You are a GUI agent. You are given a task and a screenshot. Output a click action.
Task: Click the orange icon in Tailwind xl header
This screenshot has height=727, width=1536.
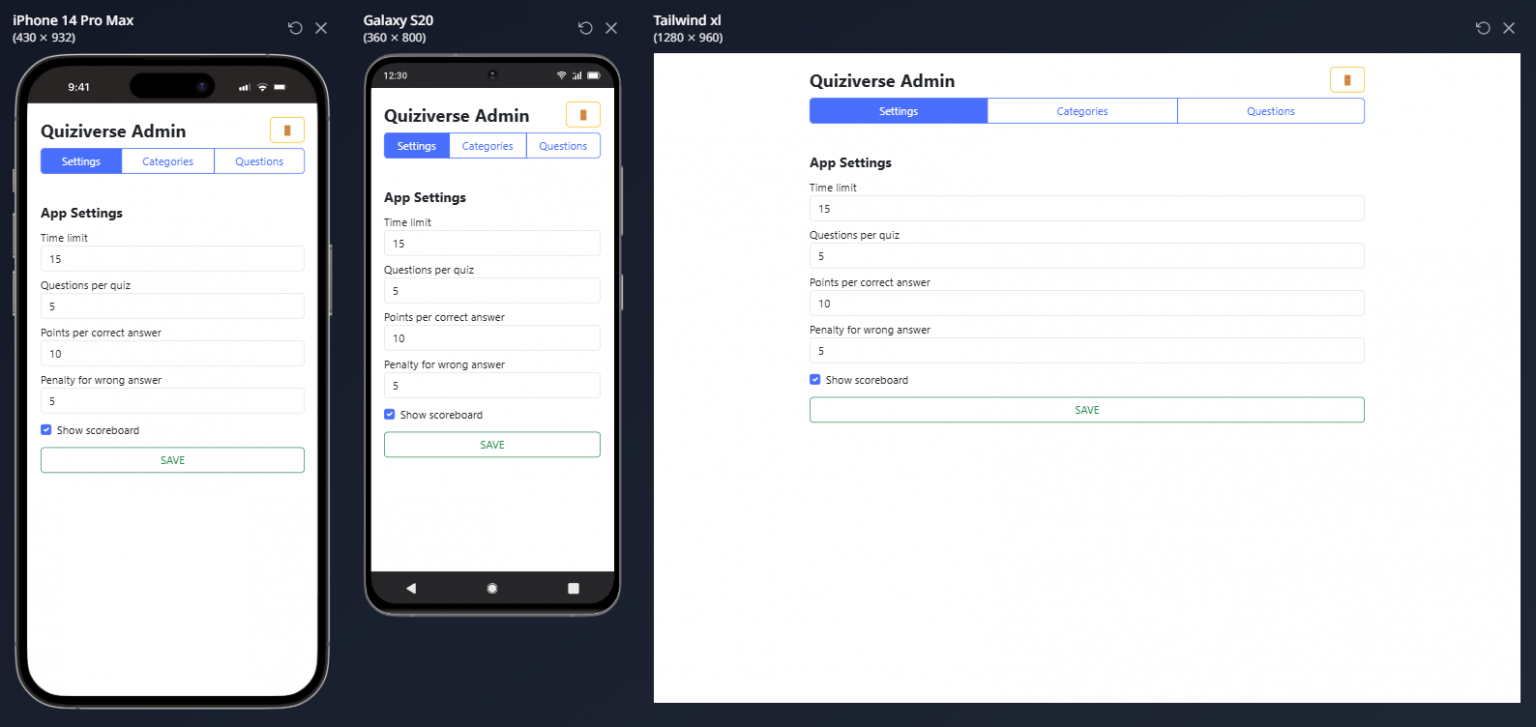tap(1347, 79)
